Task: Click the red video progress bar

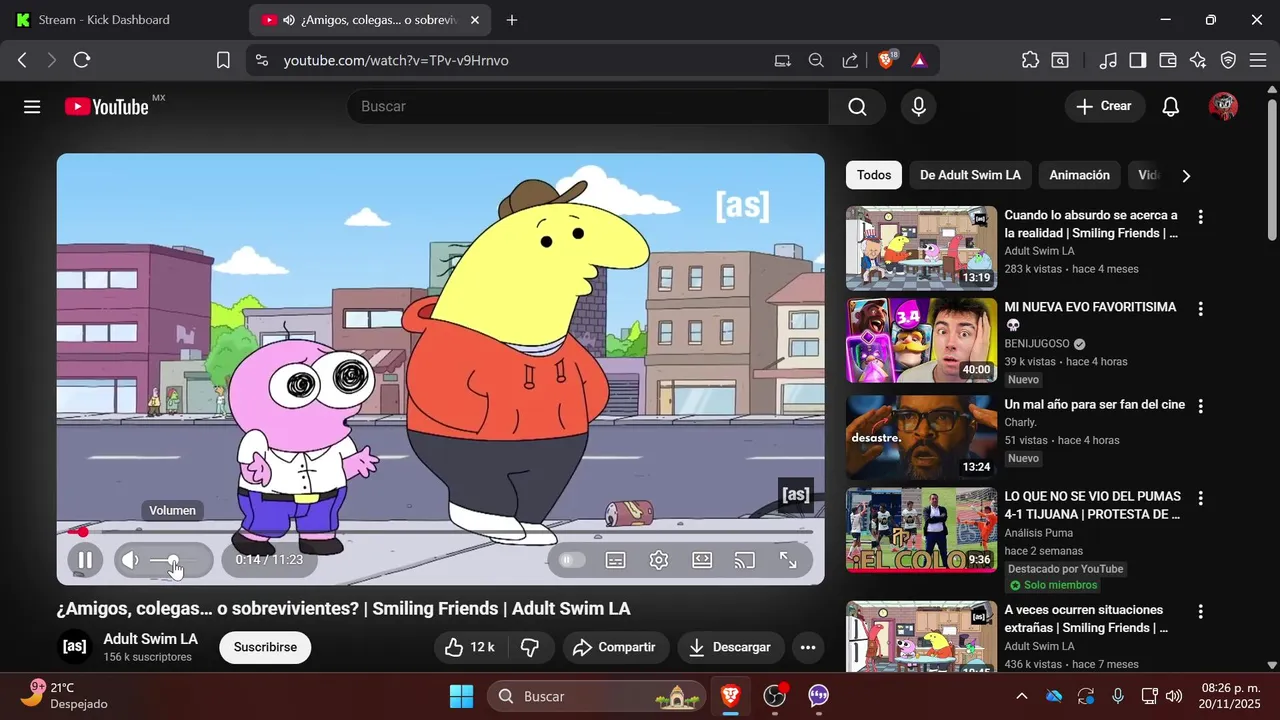Action: pos(440,533)
